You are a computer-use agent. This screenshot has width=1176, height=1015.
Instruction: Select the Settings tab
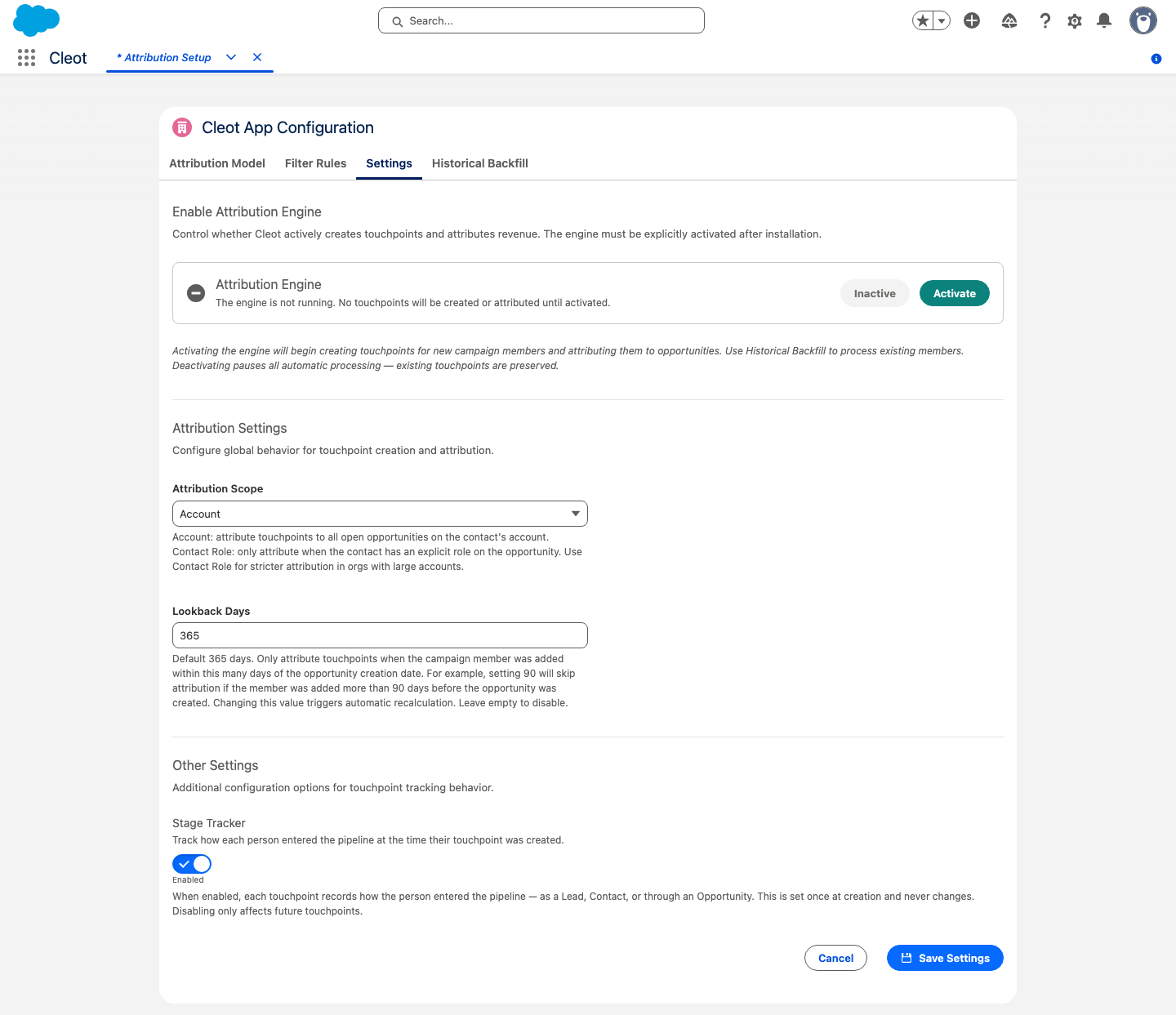point(389,163)
